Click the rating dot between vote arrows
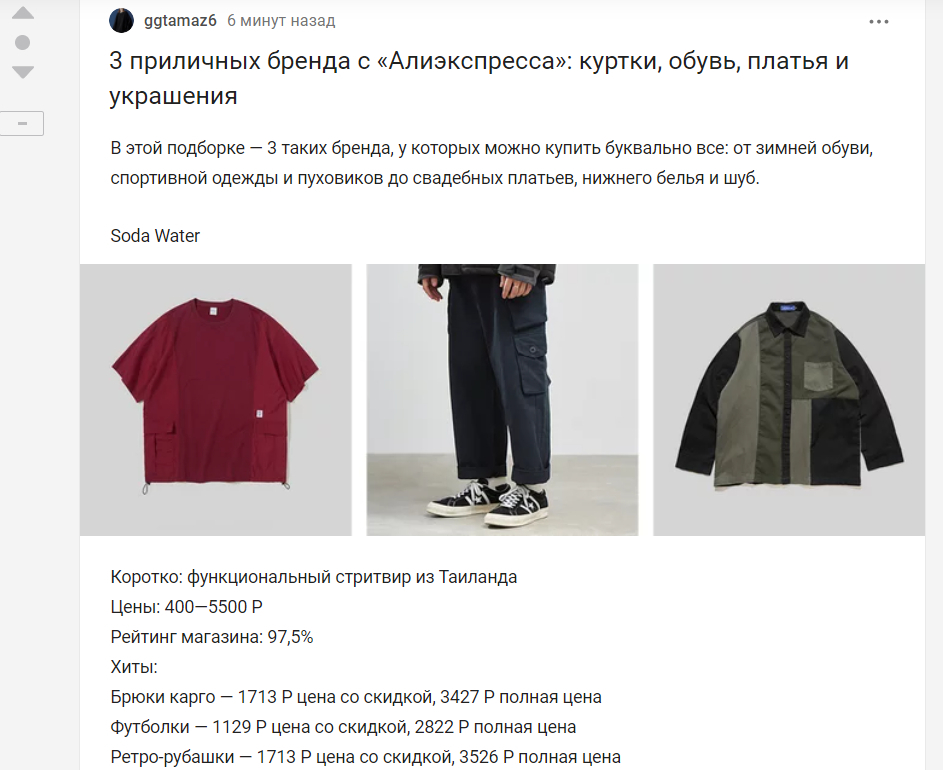 click(22, 43)
